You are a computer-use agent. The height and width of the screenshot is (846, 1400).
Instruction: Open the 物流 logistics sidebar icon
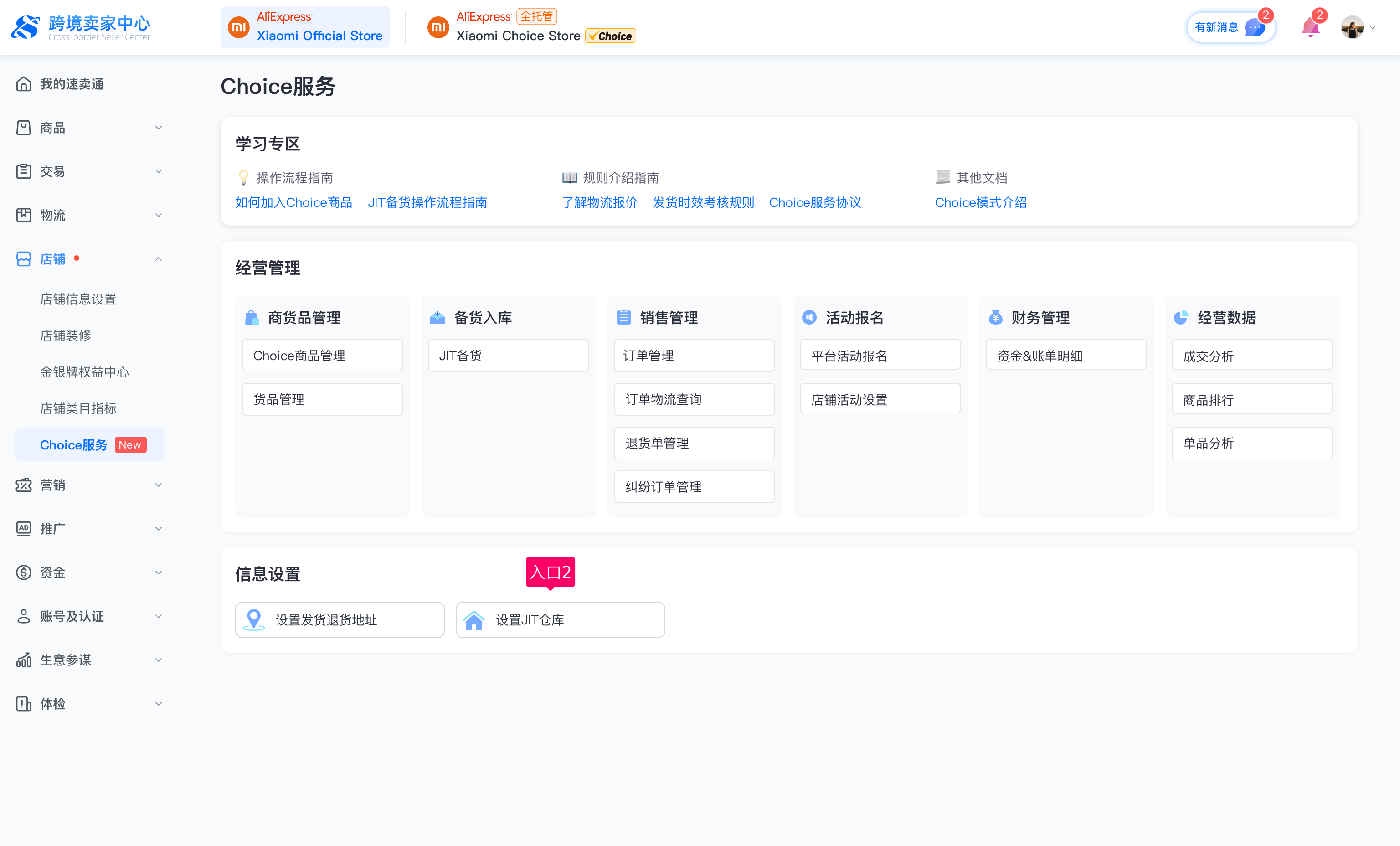click(24, 215)
